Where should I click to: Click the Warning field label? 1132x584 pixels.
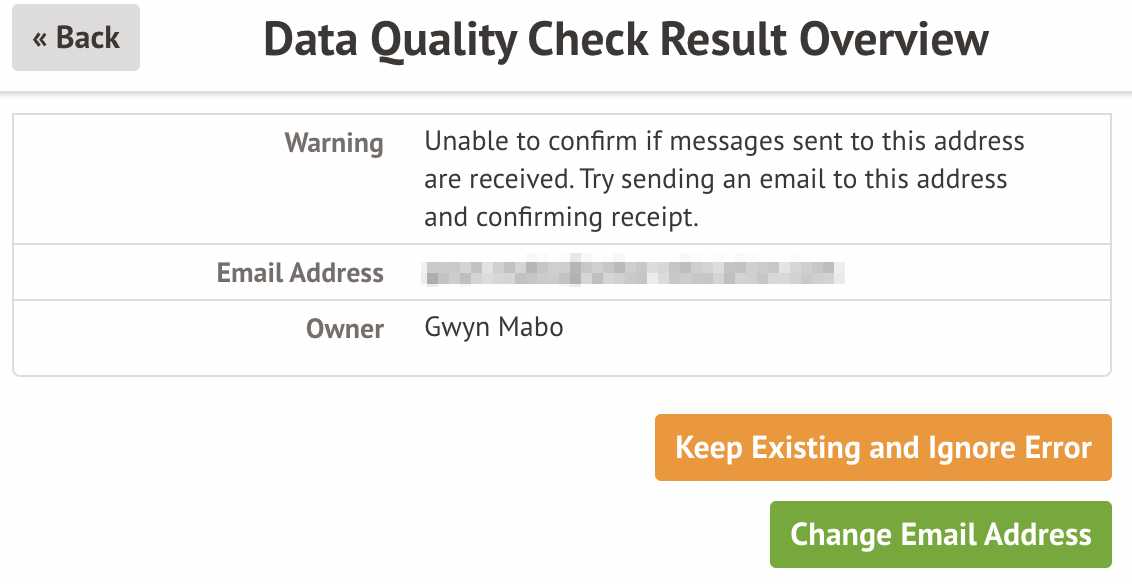click(334, 143)
